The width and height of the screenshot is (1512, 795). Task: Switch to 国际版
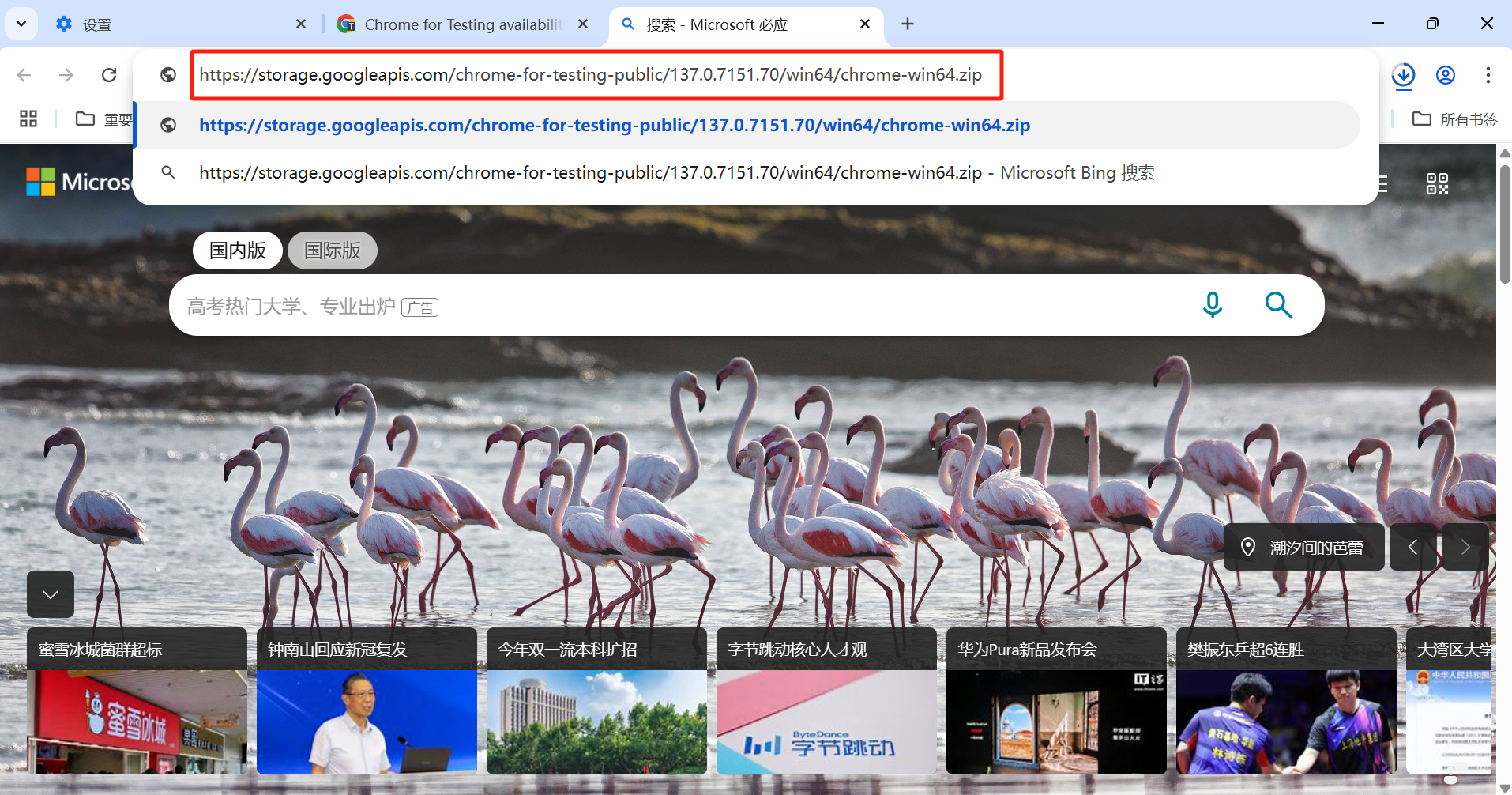[x=332, y=251]
